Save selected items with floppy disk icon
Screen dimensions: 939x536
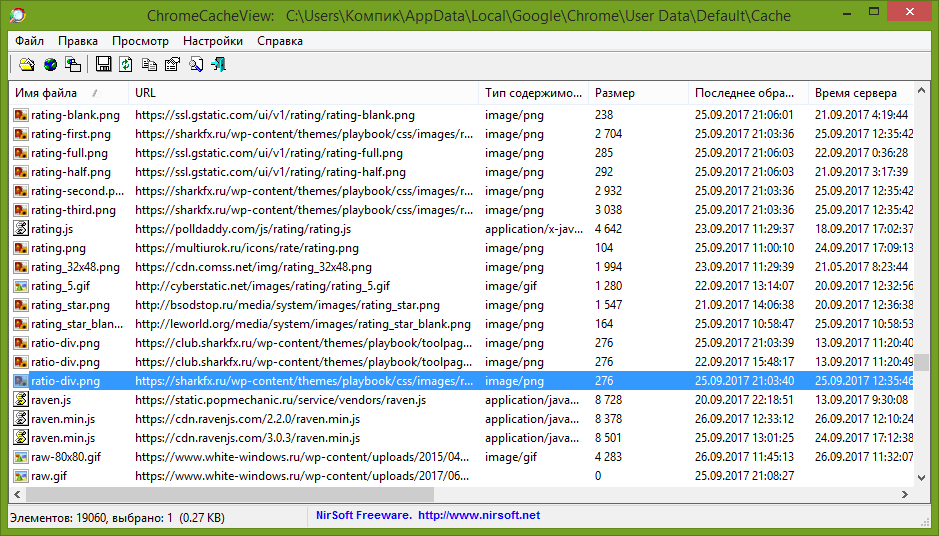(x=103, y=65)
